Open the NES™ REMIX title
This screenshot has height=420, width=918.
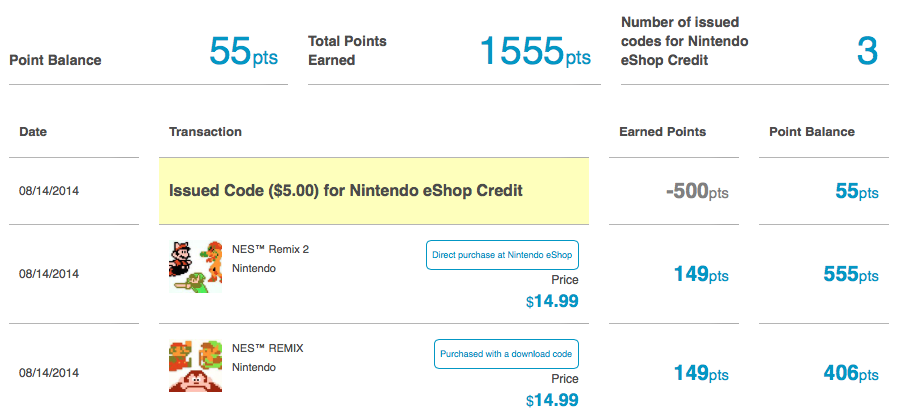coord(268,349)
